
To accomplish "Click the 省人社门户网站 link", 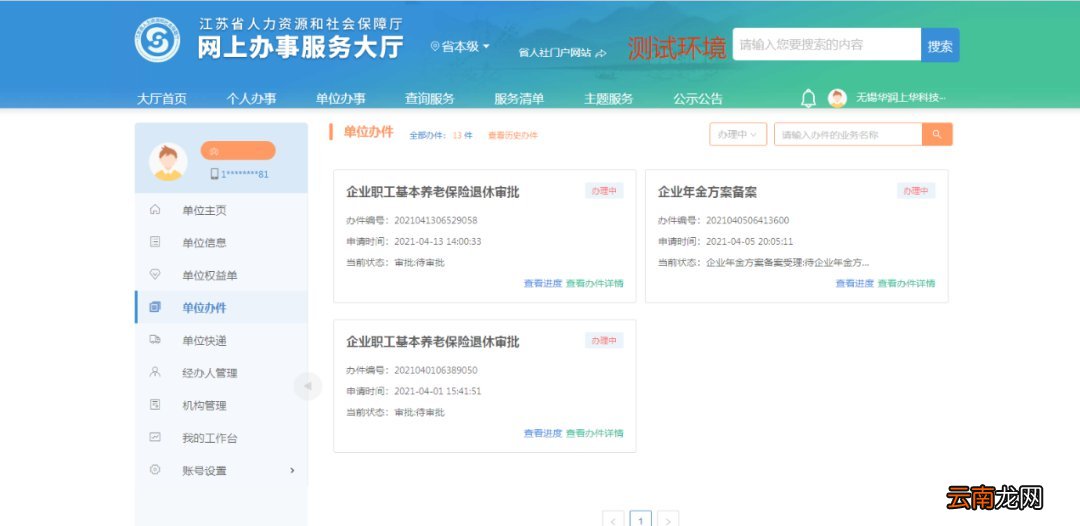I will (555, 53).
